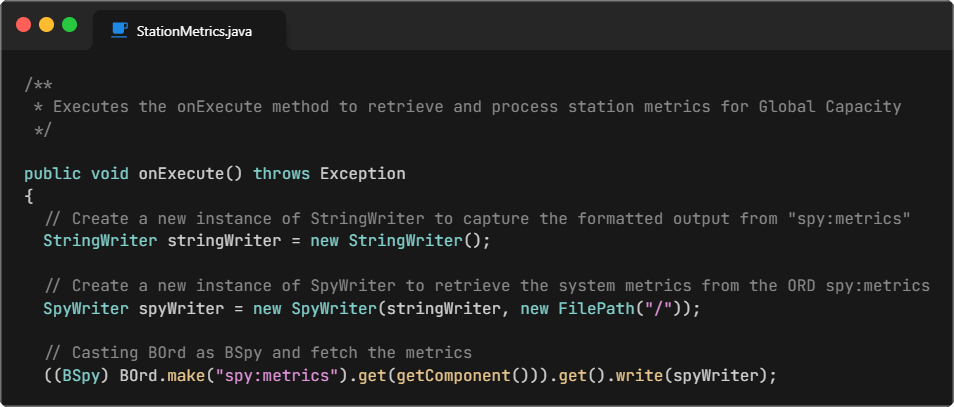Click the red close window button
Screen dimensions: 954x407
click(24, 24)
